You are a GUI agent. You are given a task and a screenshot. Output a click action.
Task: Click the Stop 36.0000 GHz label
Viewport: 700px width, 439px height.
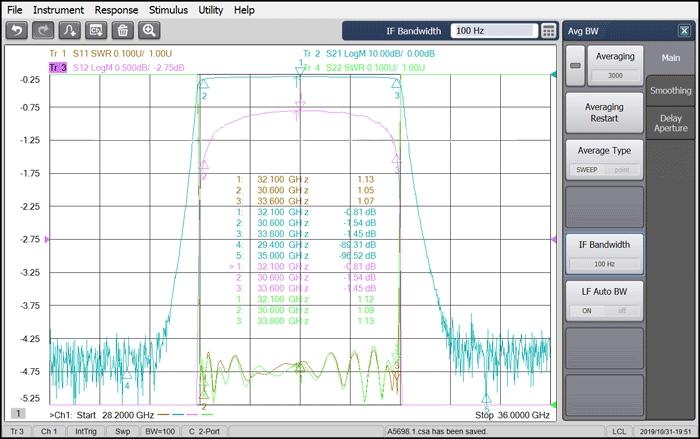point(512,415)
